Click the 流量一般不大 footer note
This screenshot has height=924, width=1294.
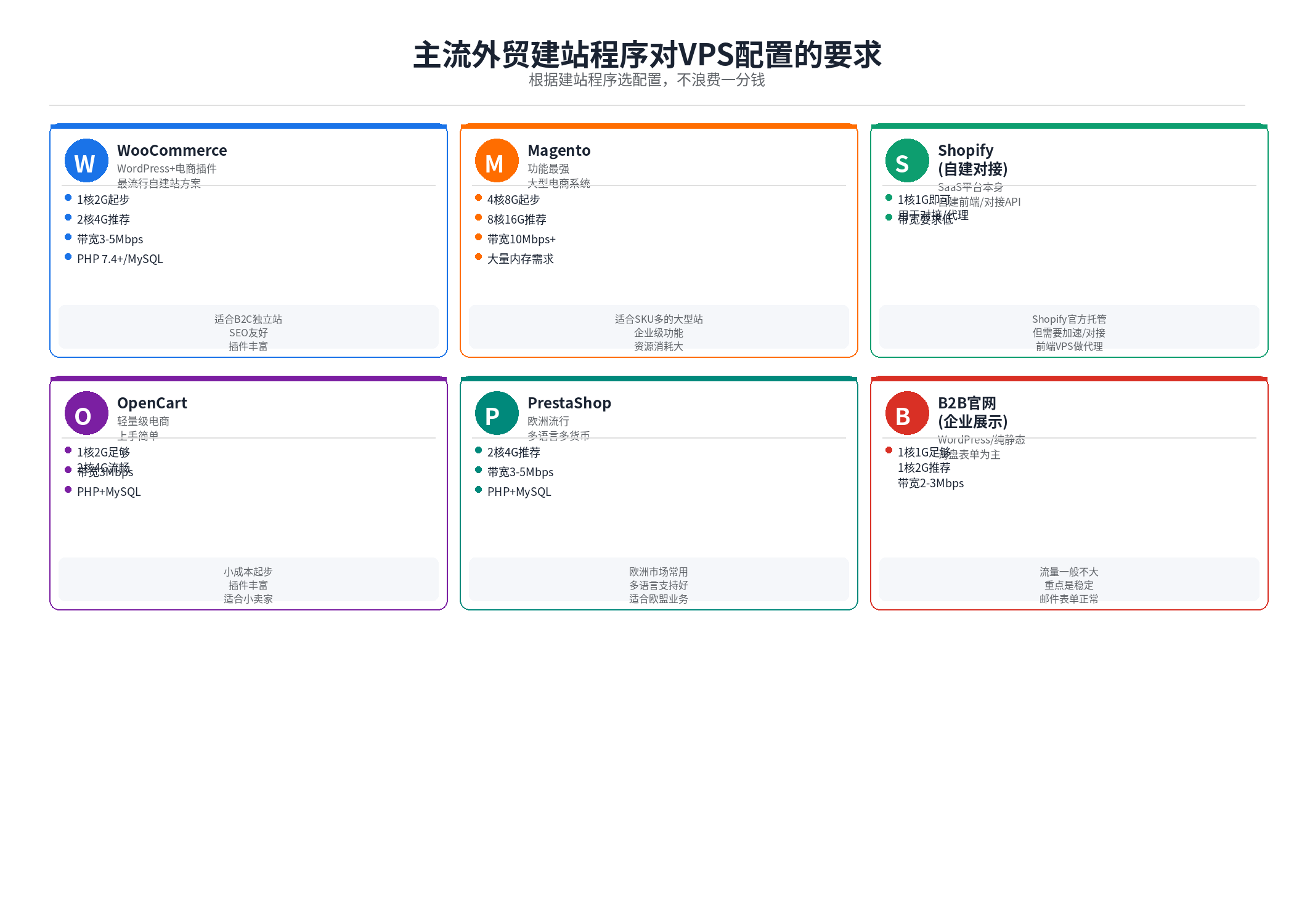click(x=1069, y=572)
